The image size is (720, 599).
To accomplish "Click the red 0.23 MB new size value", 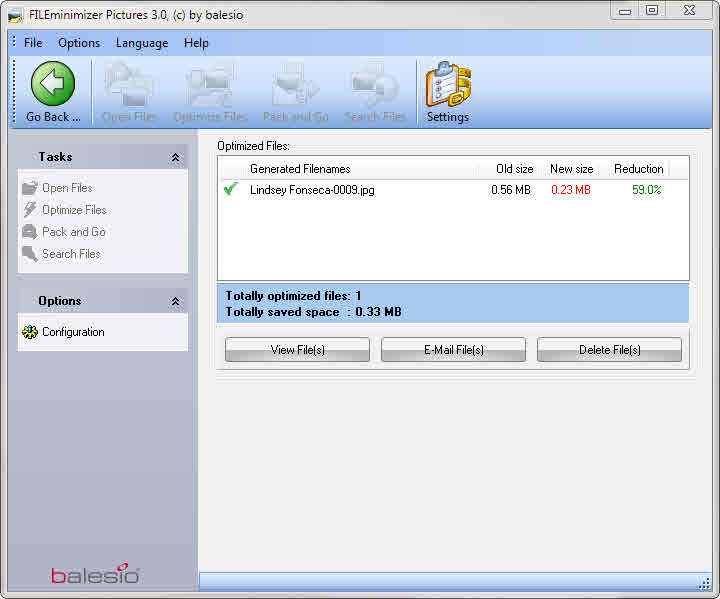I will (571, 190).
